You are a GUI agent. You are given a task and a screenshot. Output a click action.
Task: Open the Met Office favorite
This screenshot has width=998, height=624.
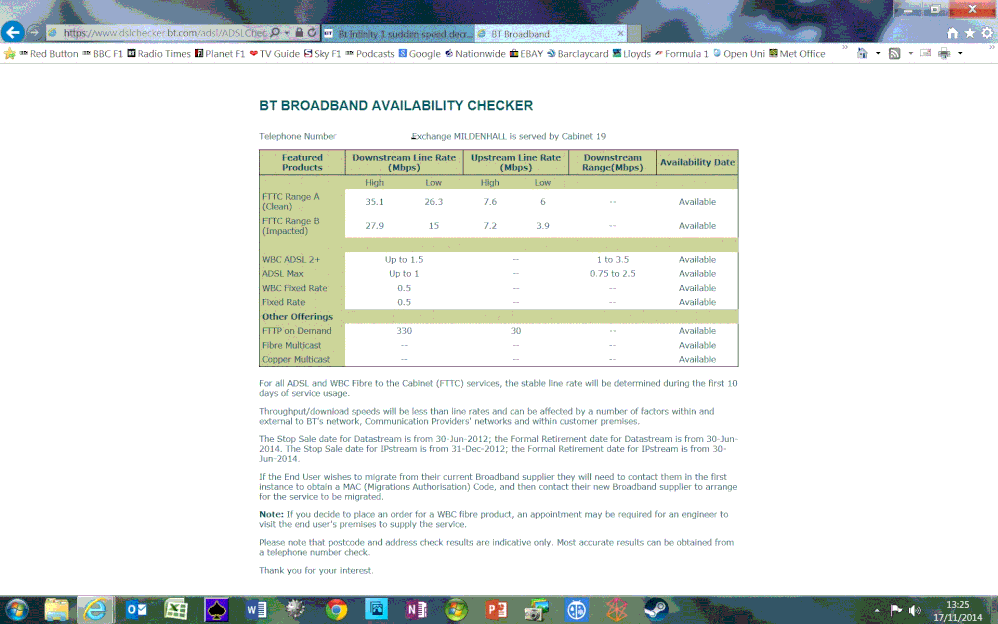[x=797, y=53]
